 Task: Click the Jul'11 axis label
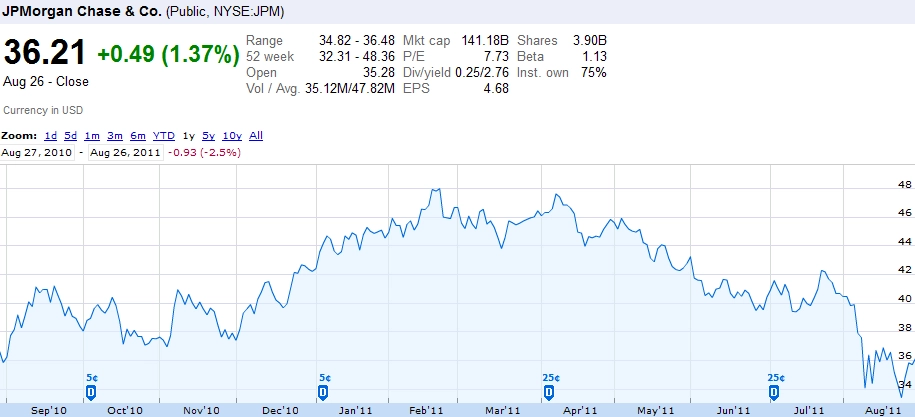click(809, 411)
